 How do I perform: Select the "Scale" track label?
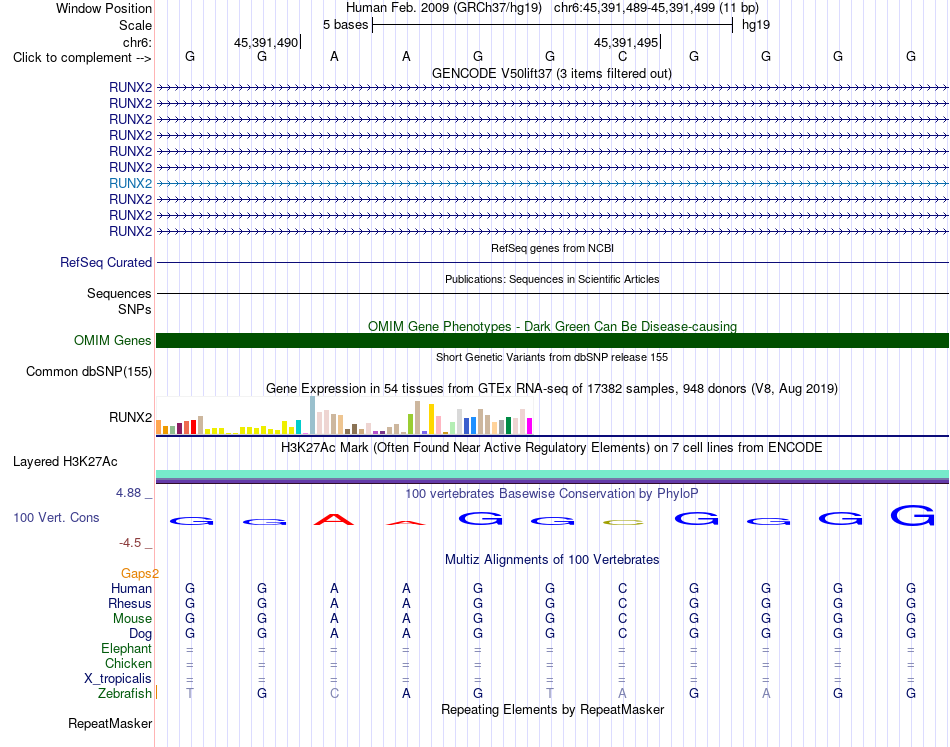point(135,25)
